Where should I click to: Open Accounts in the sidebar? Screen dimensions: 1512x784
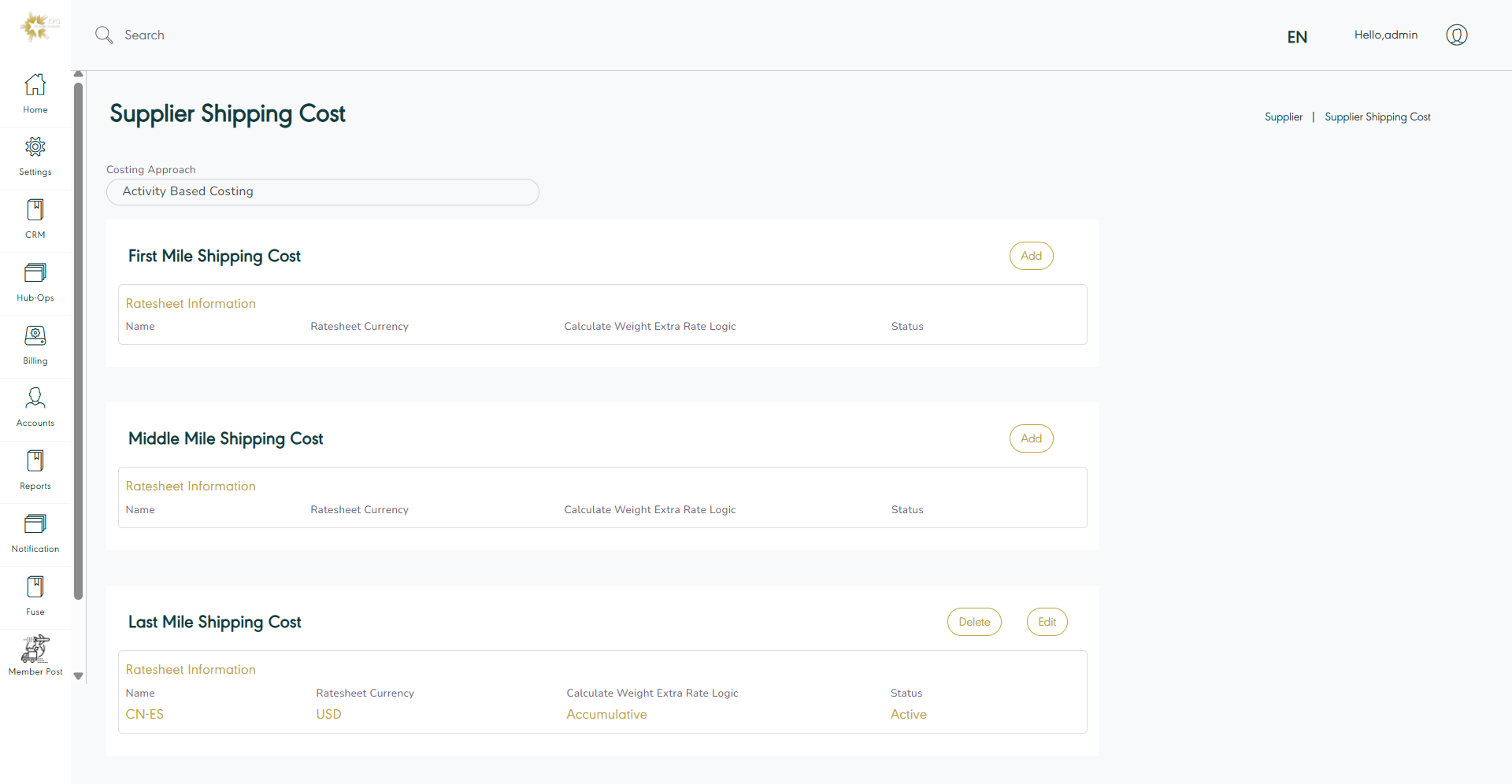pyautogui.click(x=35, y=398)
